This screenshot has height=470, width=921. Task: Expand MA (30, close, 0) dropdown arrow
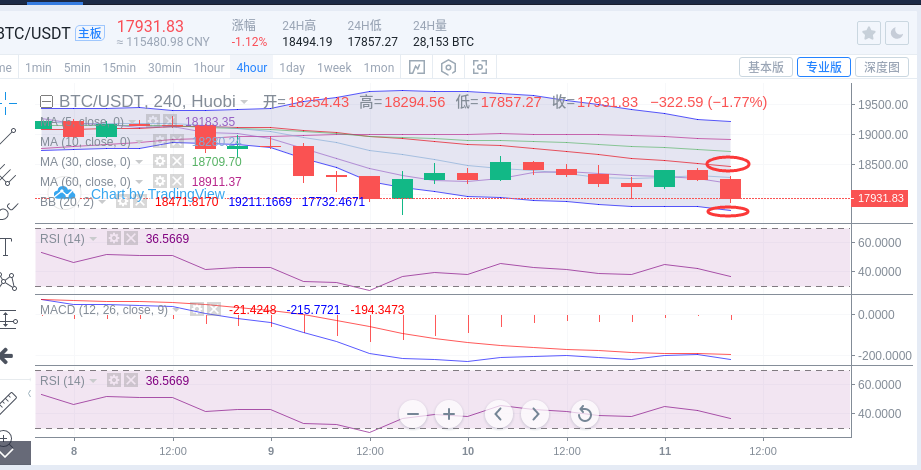(x=140, y=162)
